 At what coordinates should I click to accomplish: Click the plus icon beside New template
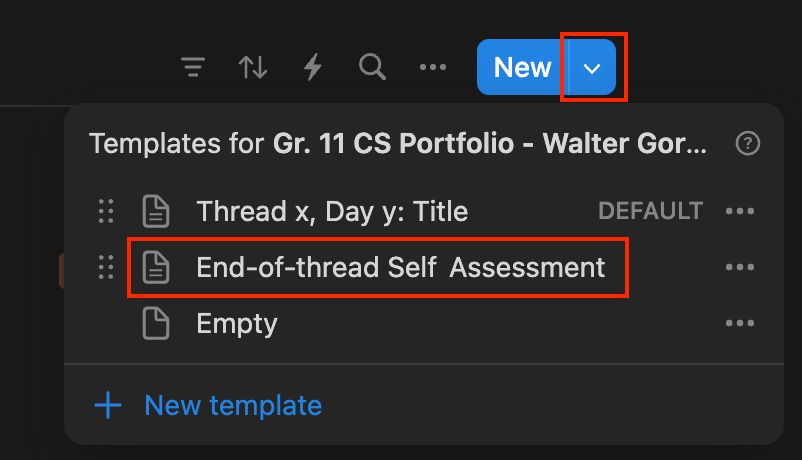(x=107, y=405)
